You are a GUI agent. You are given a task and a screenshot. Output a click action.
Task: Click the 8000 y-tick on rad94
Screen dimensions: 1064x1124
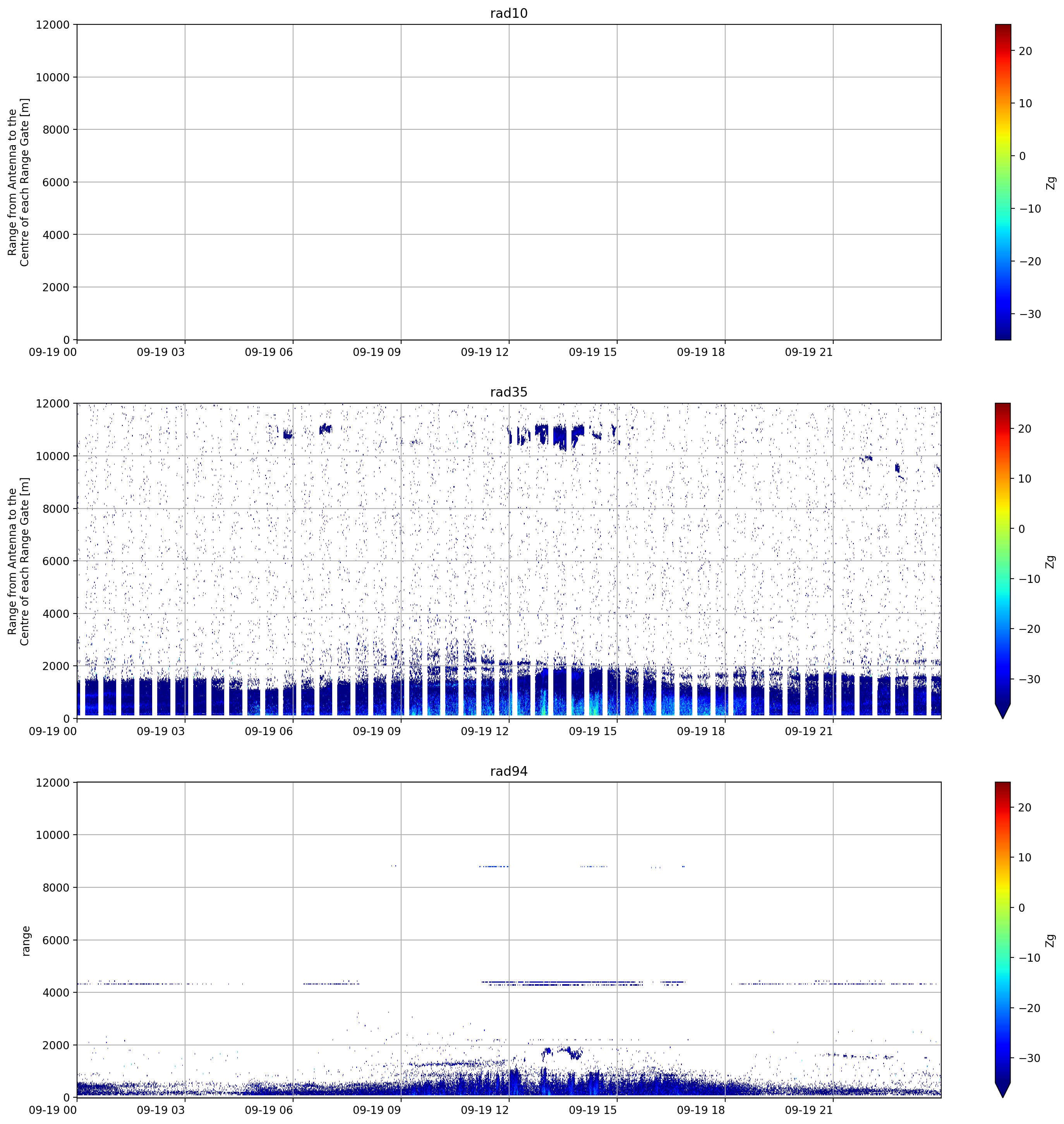[x=56, y=888]
